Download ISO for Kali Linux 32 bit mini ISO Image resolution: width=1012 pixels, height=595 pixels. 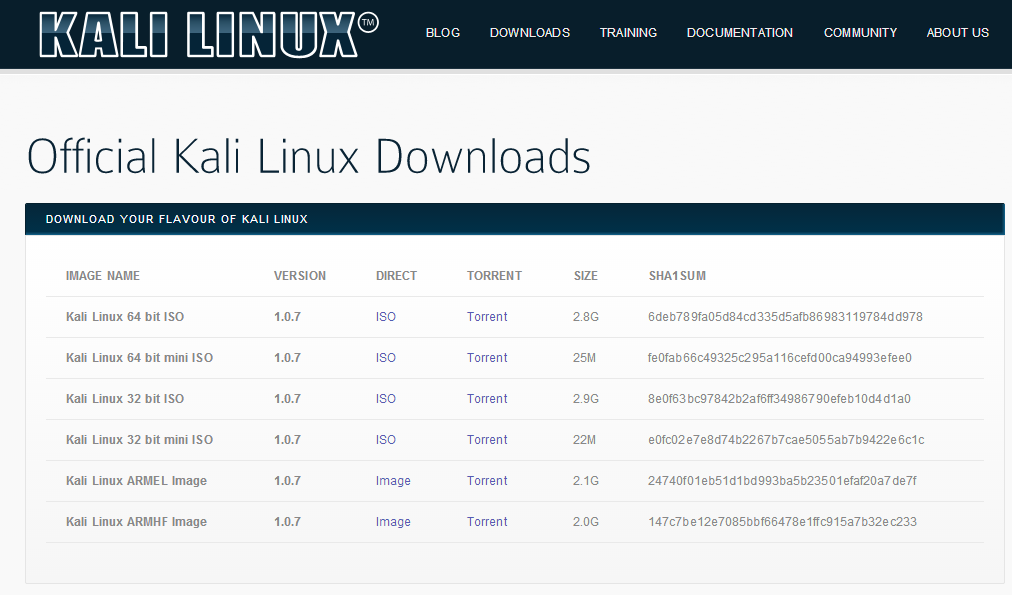pyautogui.click(x=386, y=439)
